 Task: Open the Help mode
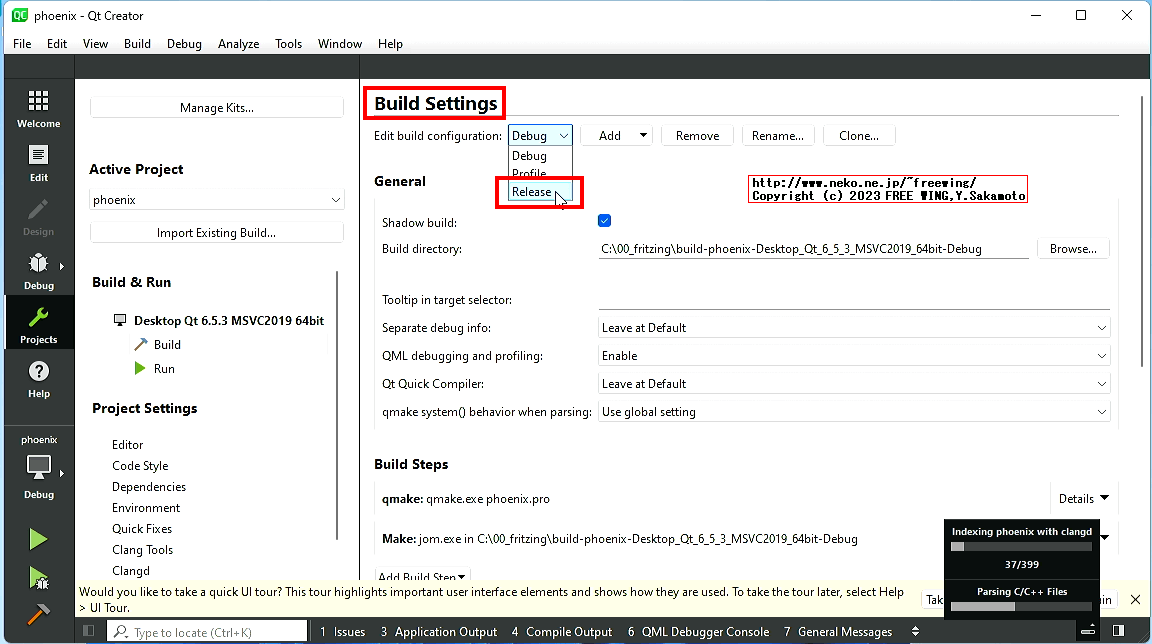pos(38,376)
